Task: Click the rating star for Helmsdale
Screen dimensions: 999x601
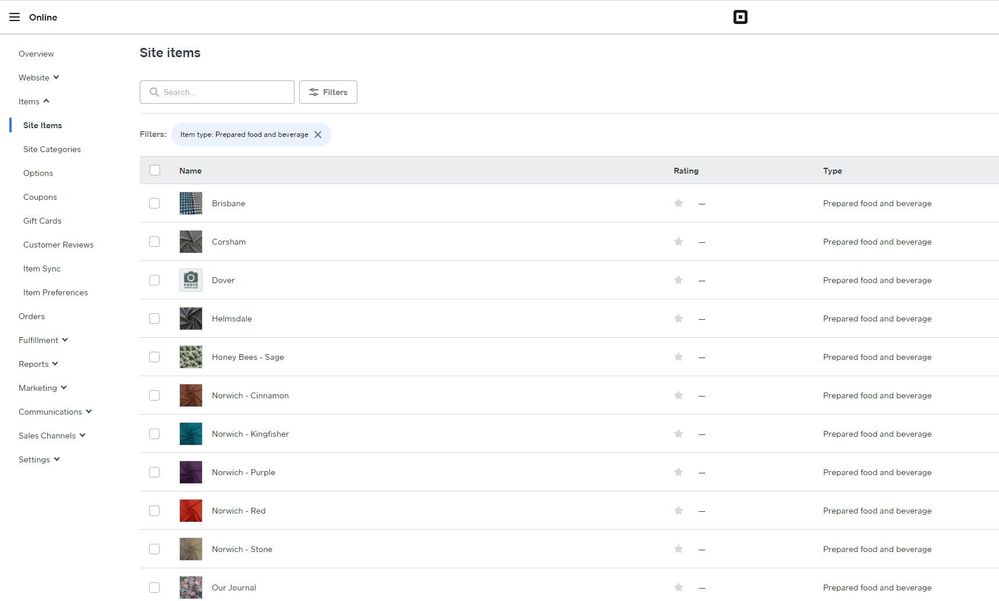Action: pos(678,319)
